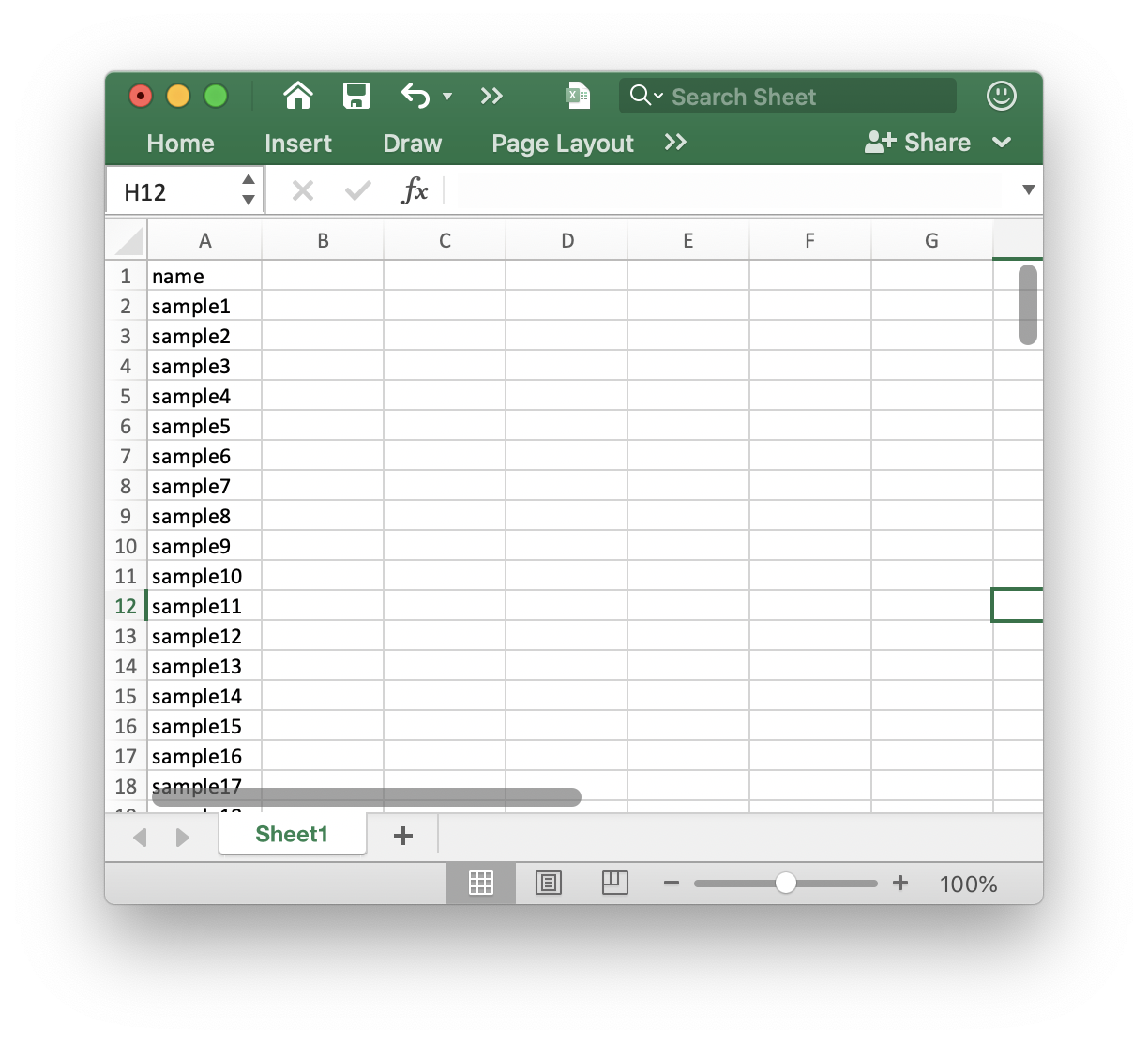1148x1043 pixels.
Task: Undo the last action with the arrow icon
Action: point(415,96)
